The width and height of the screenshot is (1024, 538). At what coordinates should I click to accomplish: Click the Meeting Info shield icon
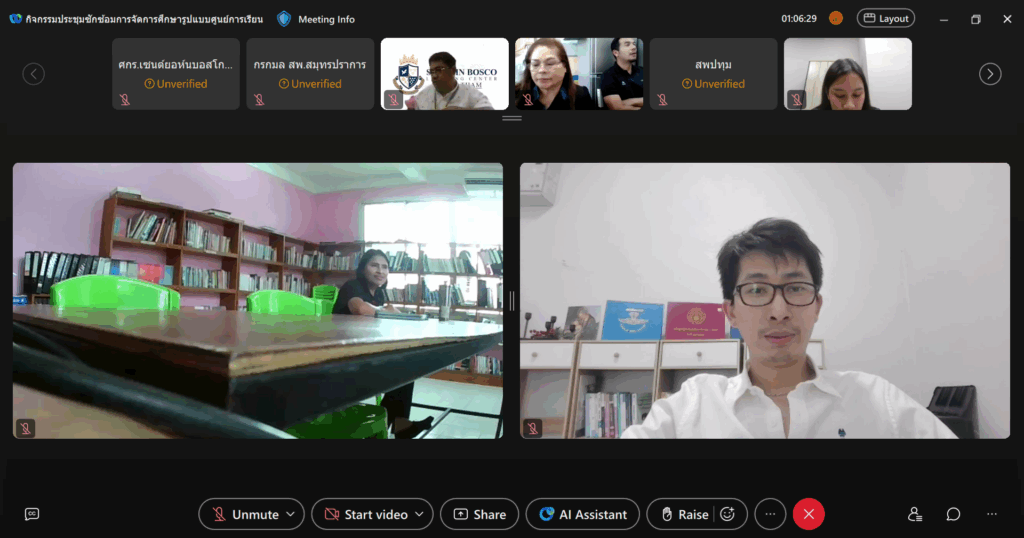284,19
